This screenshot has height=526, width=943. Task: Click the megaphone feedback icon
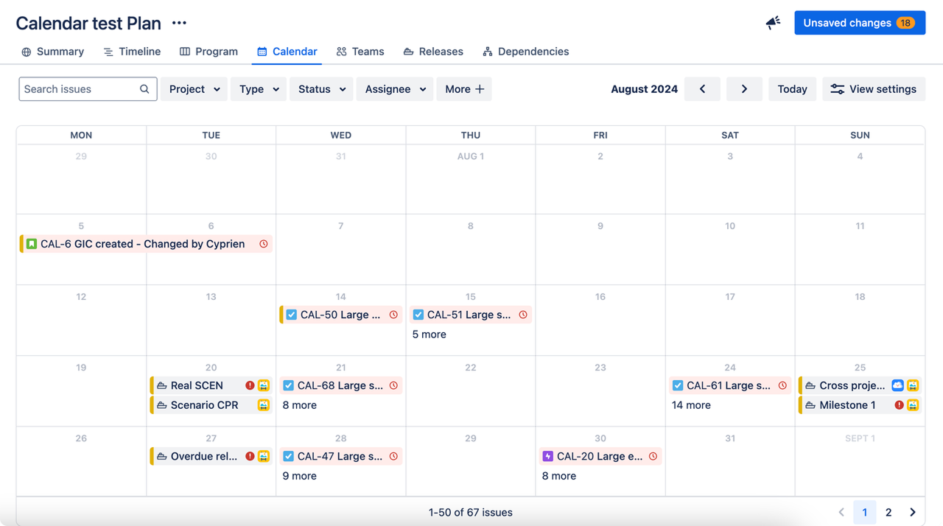tap(773, 23)
